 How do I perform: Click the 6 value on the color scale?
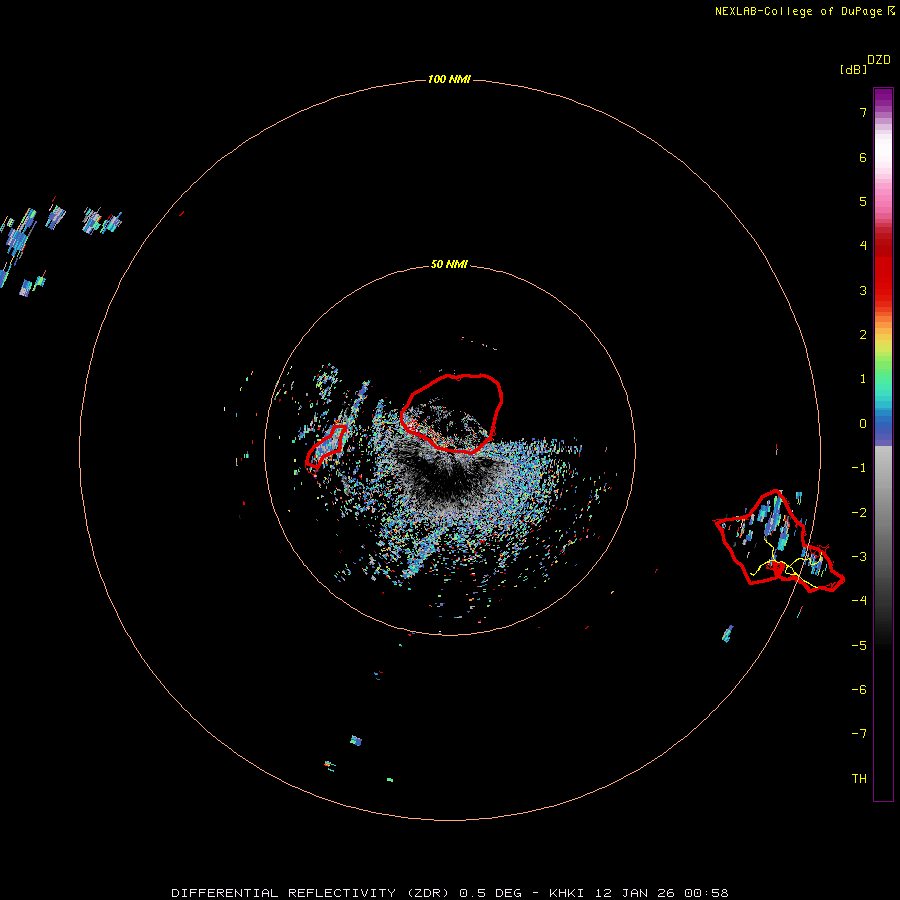click(863, 157)
